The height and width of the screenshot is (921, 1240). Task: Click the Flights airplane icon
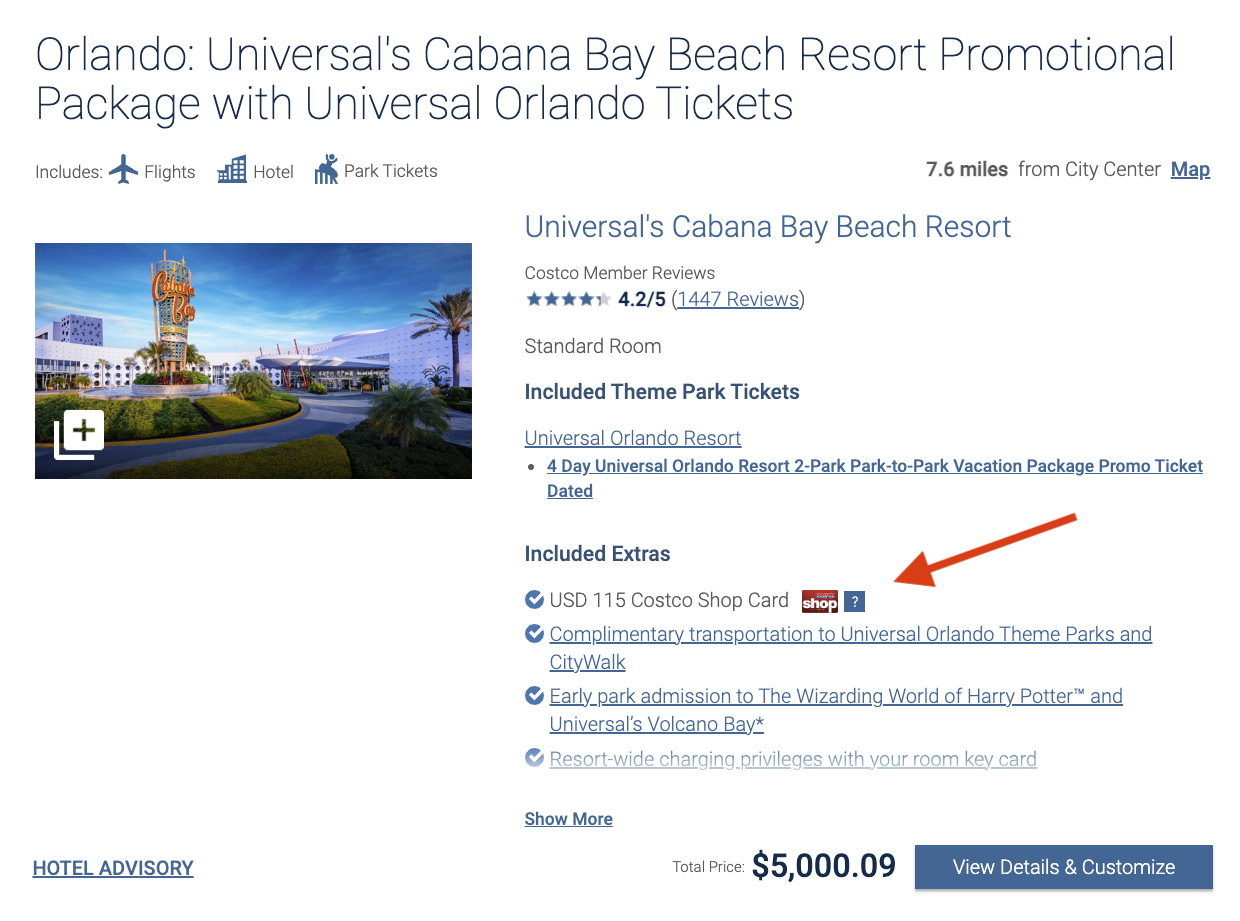(122, 170)
